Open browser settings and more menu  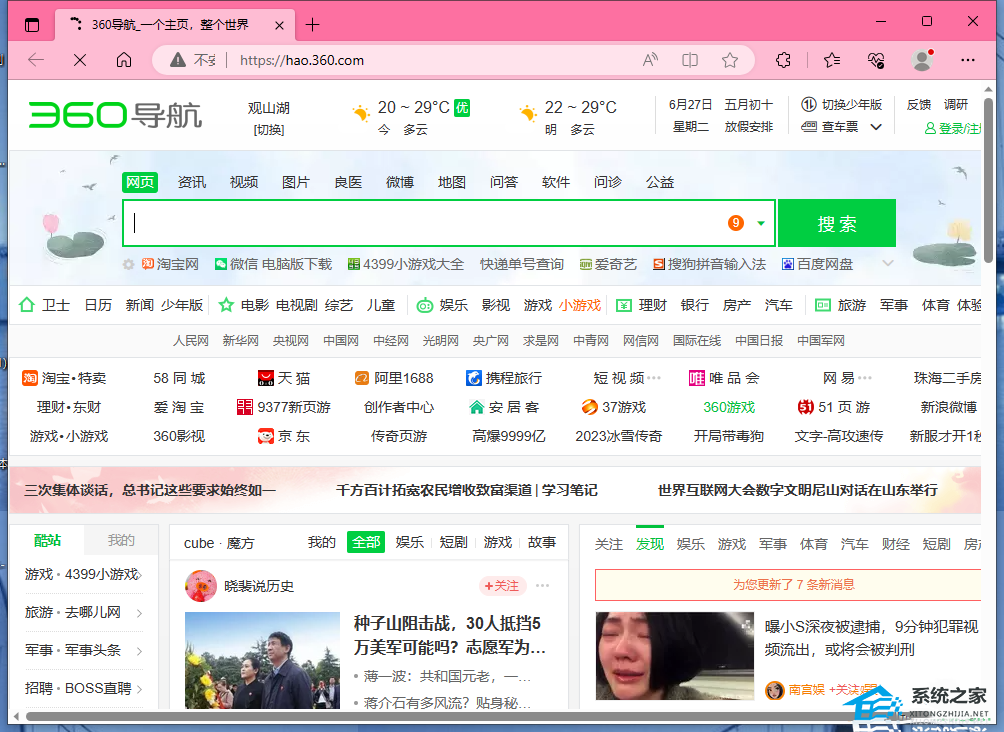click(968, 60)
